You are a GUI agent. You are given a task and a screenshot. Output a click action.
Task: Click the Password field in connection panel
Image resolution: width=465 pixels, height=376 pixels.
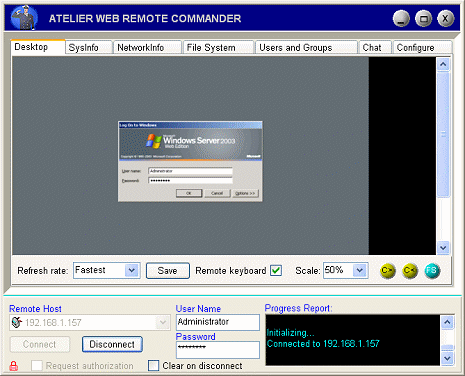click(x=218, y=350)
